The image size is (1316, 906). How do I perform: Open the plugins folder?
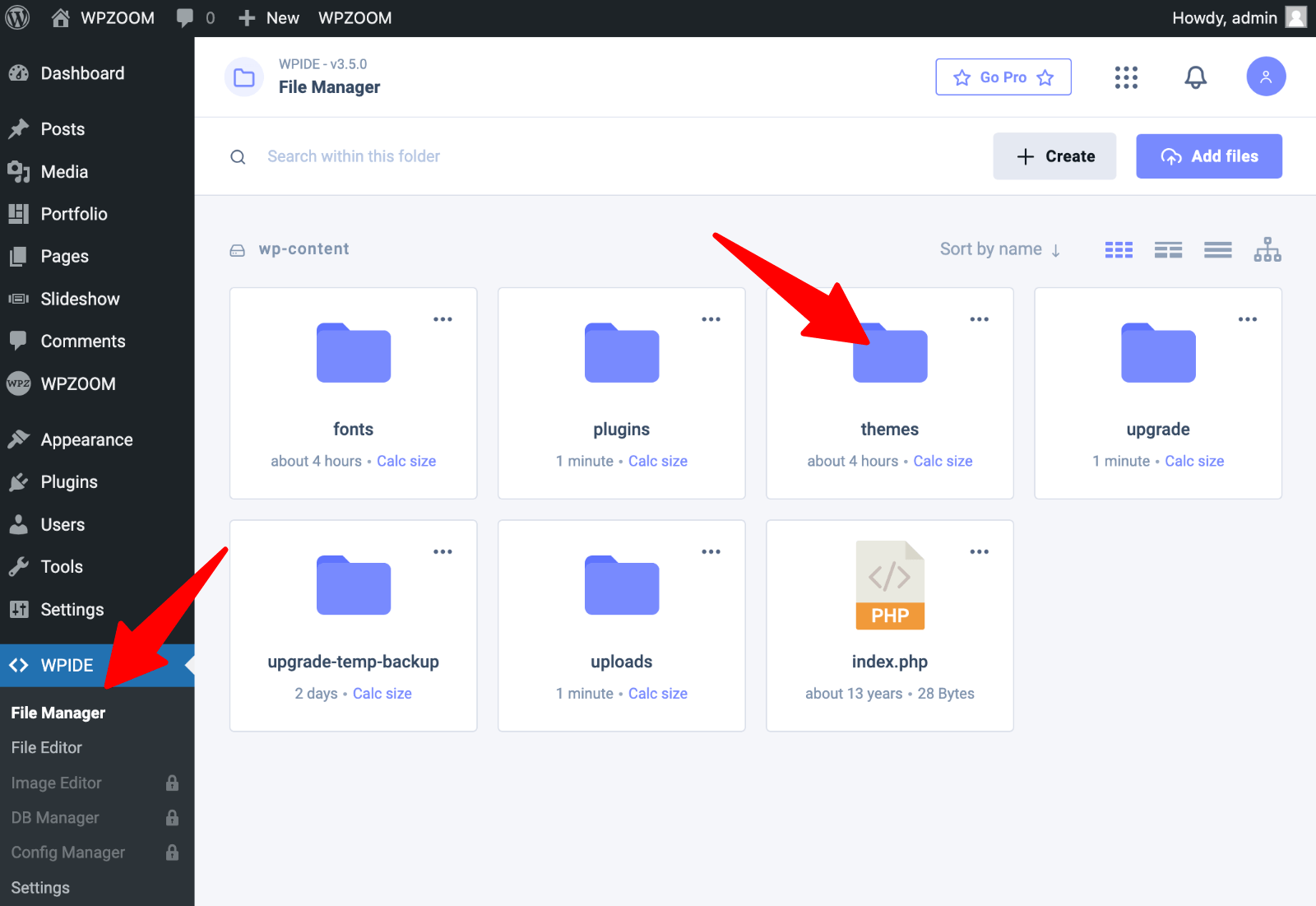click(622, 353)
